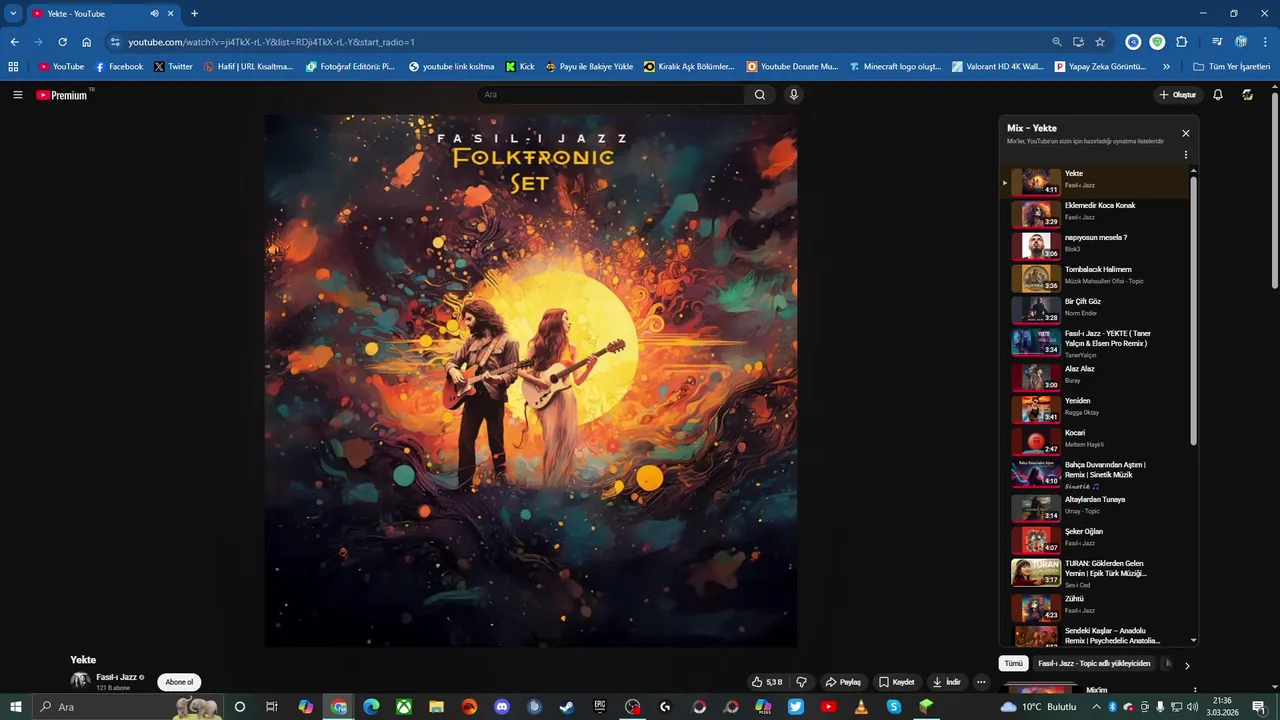Like the video with thumbs up
1280x720 pixels.
[767, 682]
